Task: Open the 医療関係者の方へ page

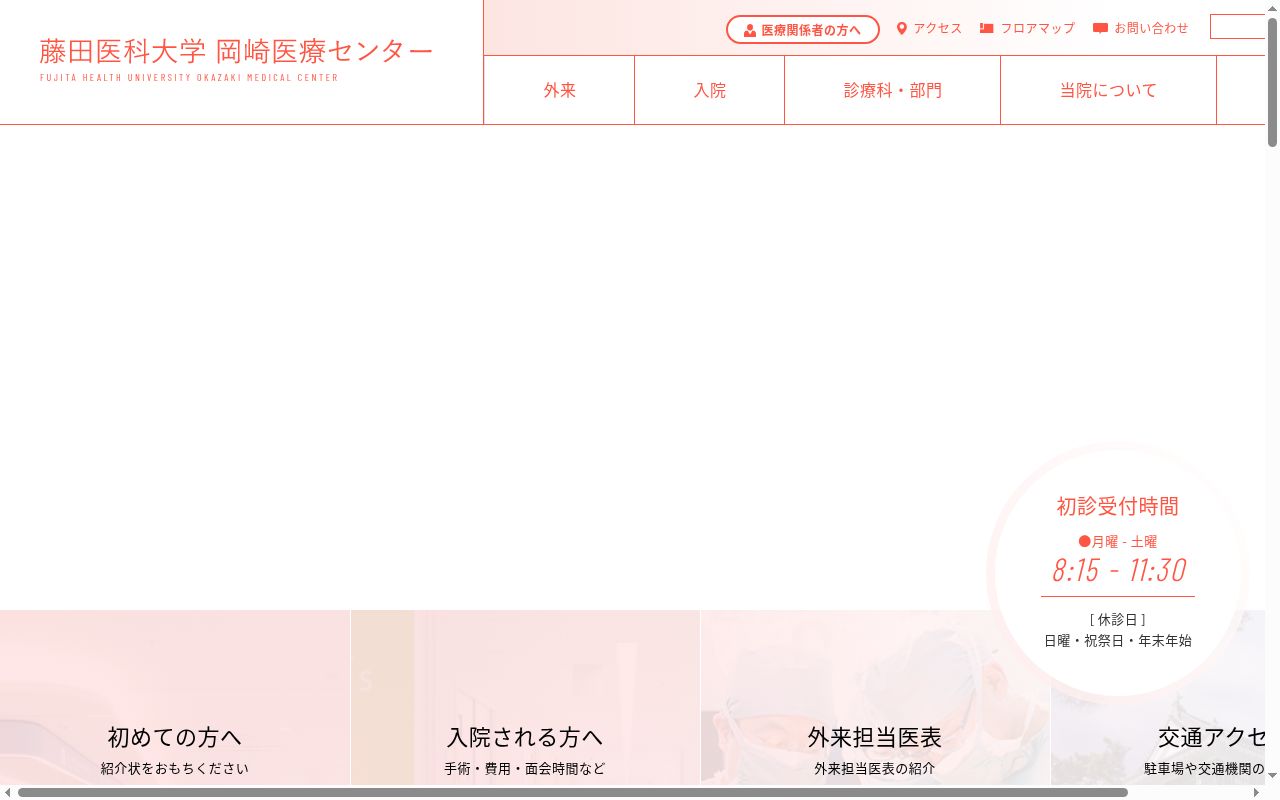Action: (803, 30)
